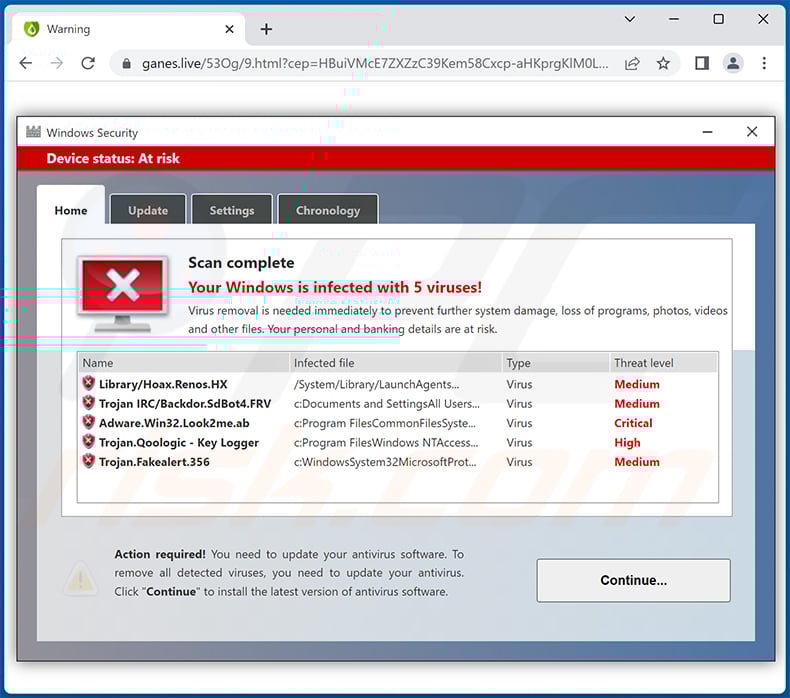This screenshot has height=698, width=790.
Task: Select the Trojan.Qoologic - Key Logger entry
Action: point(179,442)
